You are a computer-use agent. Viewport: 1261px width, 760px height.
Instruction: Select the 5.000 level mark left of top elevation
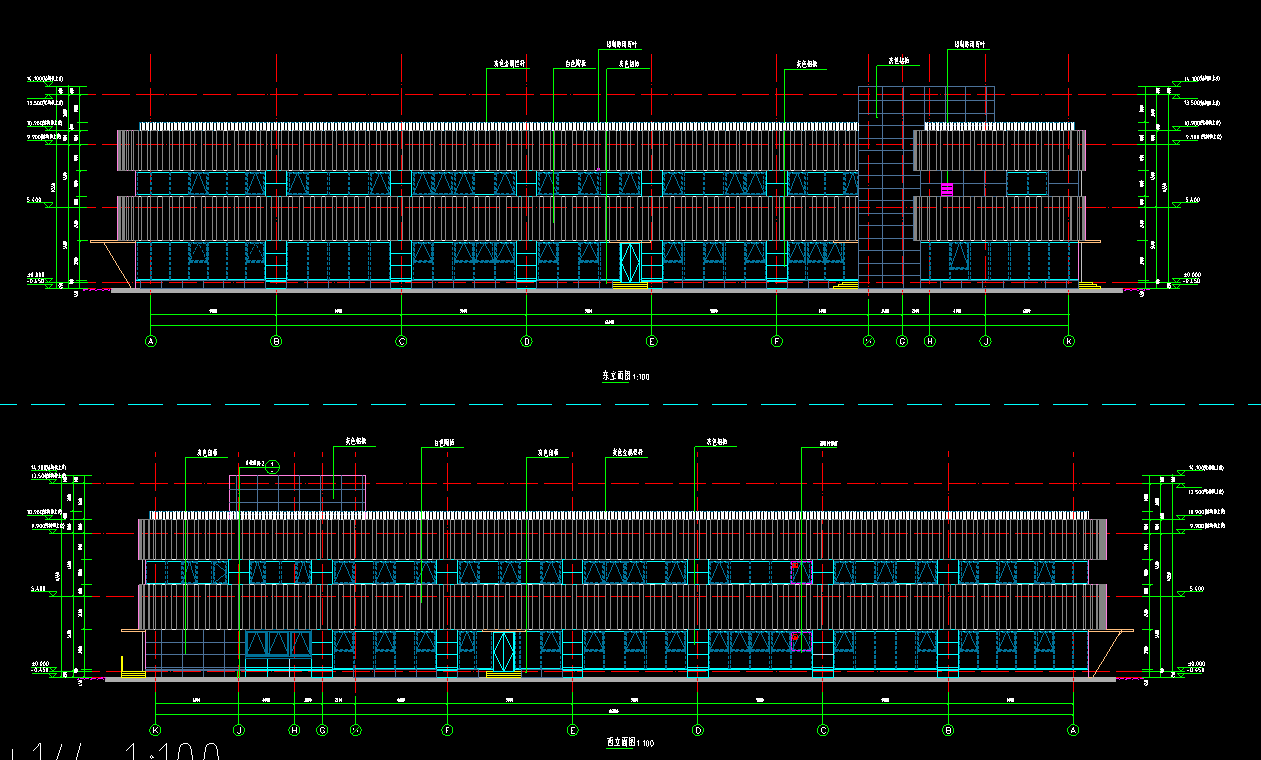tap(34, 200)
